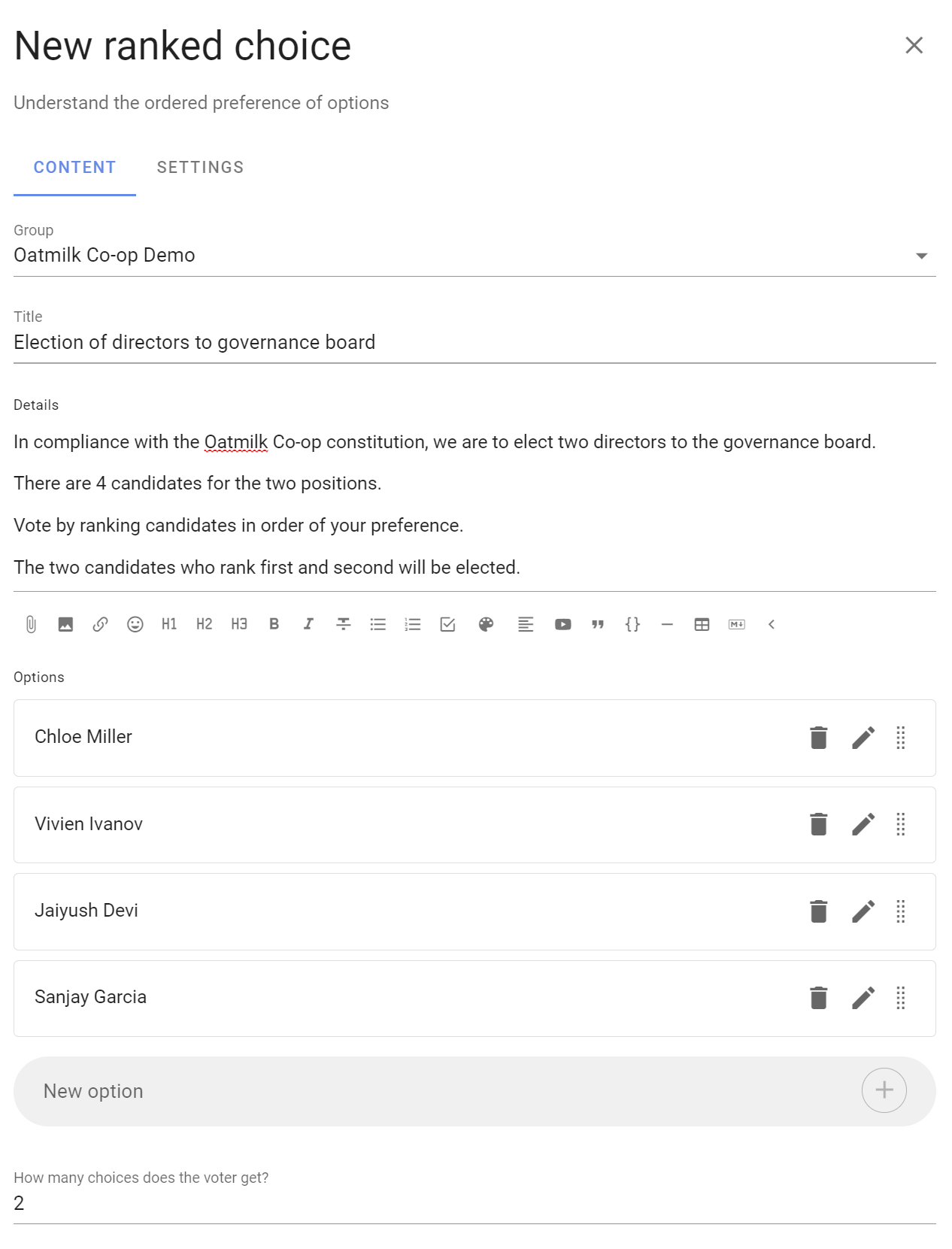Click the attach file paperclip icon
Screen dimensions: 952x1249
pyautogui.click(x=31, y=624)
